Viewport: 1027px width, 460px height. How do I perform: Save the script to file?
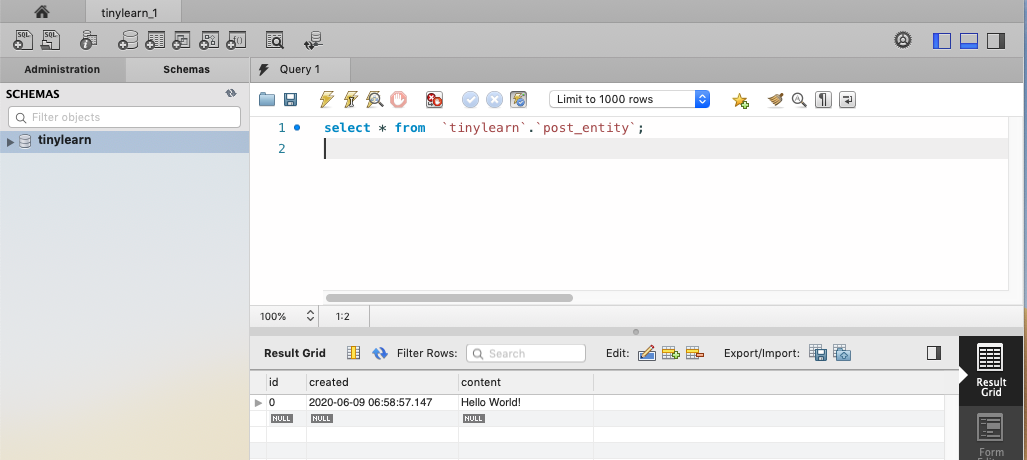(x=290, y=100)
